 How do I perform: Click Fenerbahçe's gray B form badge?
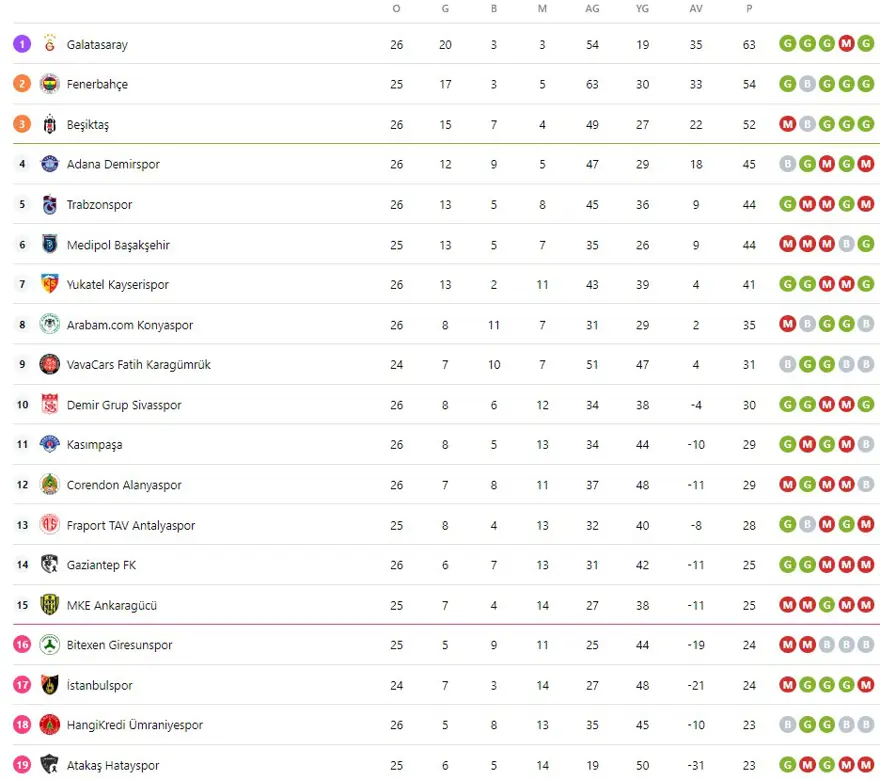coord(807,85)
